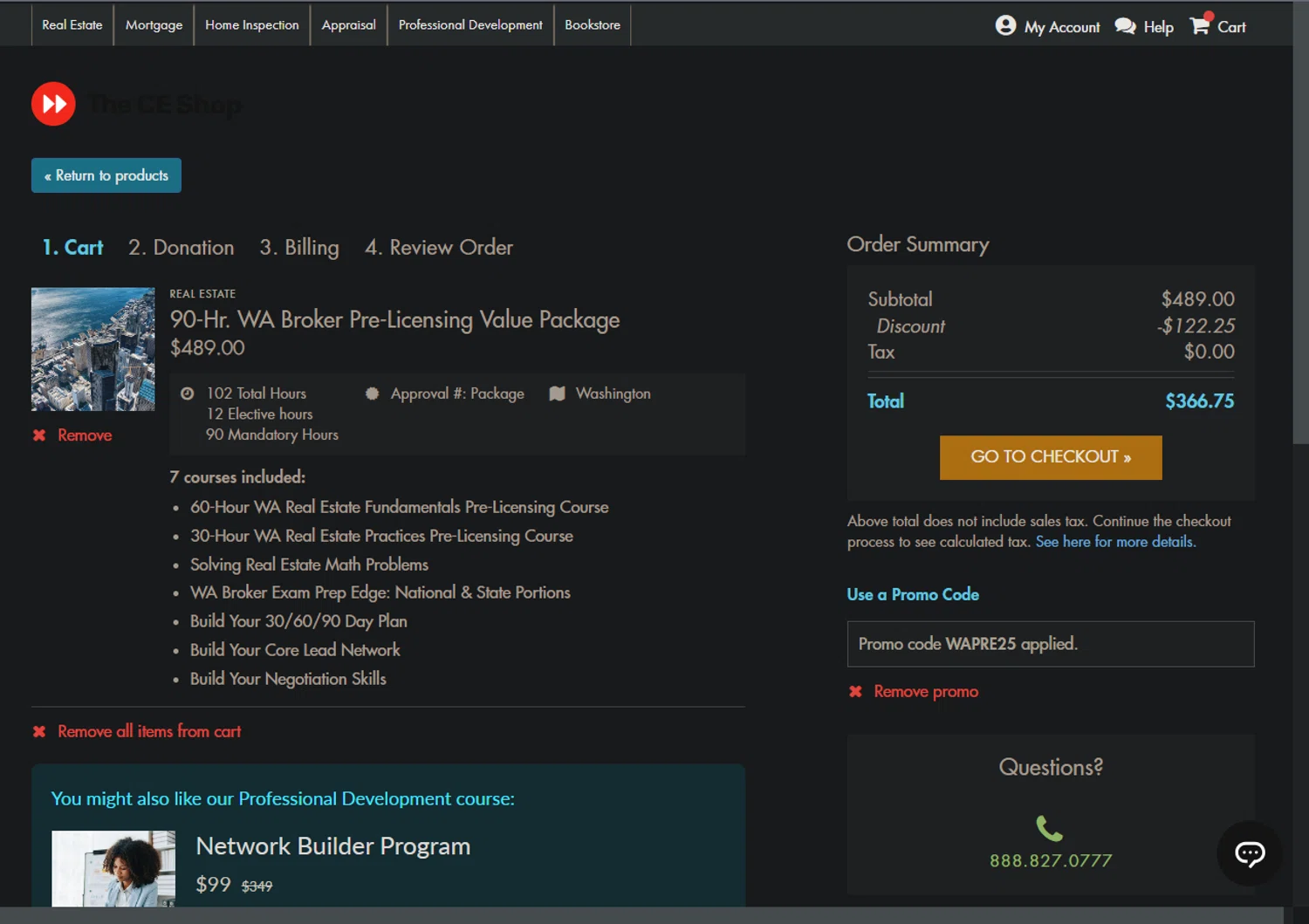This screenshot has height=924, width=1309.
Task: Open the live chat bubble widget
Action: pyautogui.click(x=1250, y=853)
